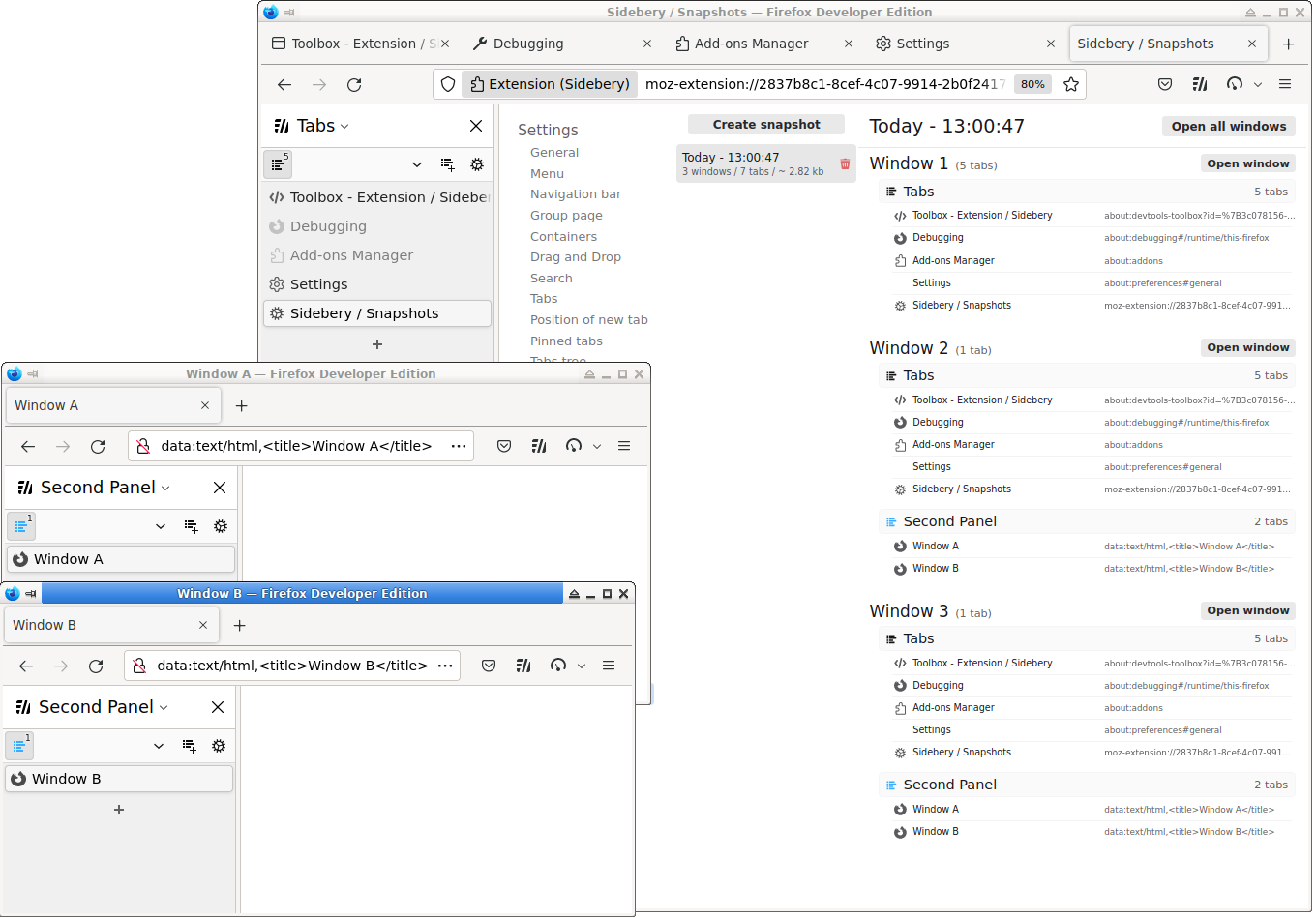
Task: Bookmark this page with the star icon
Action: click(1071, 84)
